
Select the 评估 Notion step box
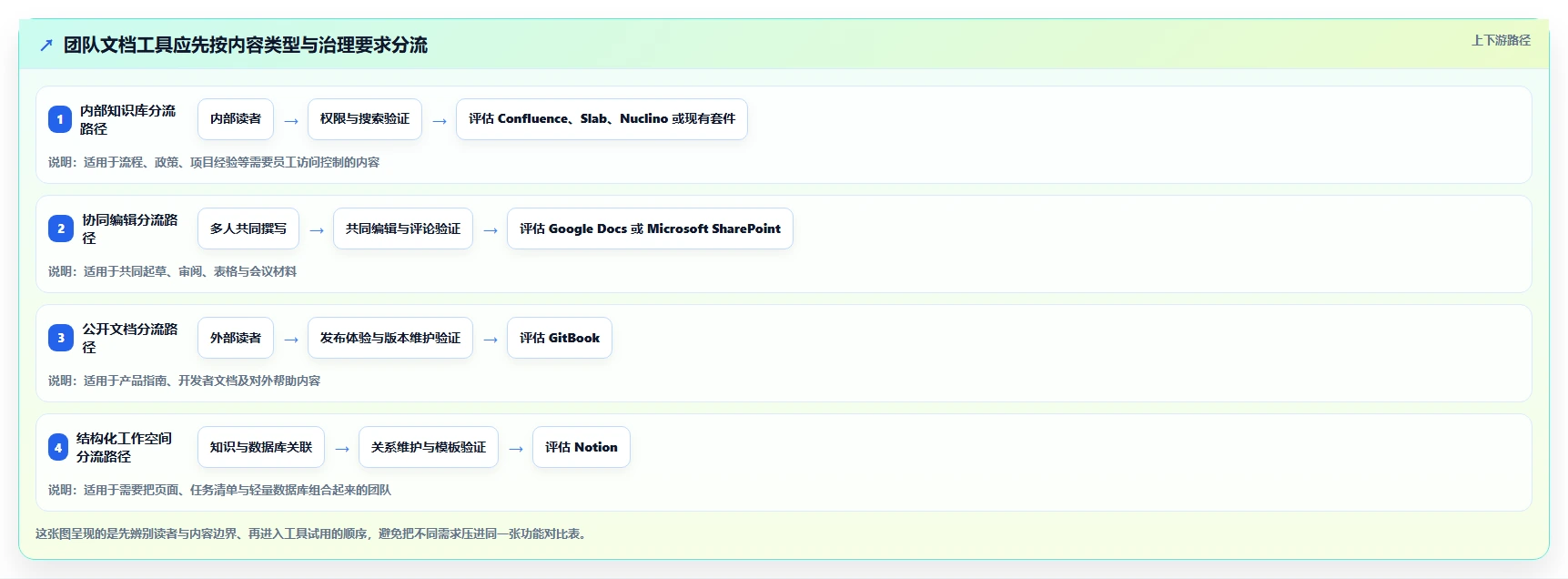[582, 447]
